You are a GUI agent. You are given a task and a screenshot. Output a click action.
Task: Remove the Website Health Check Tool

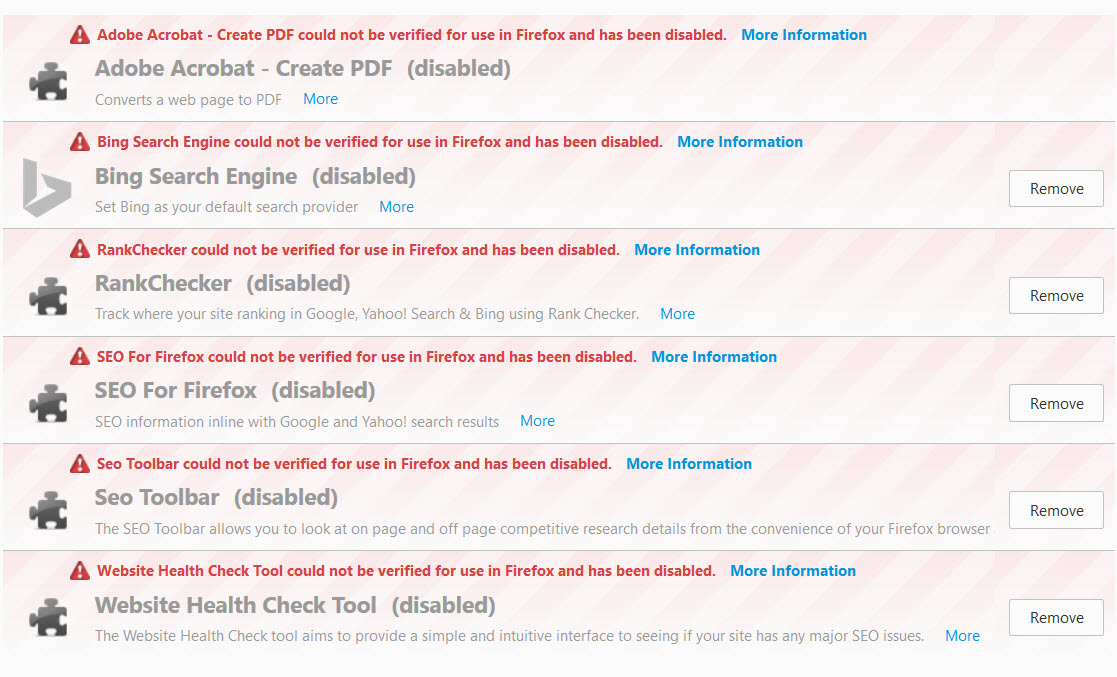tap(1056, 617)
